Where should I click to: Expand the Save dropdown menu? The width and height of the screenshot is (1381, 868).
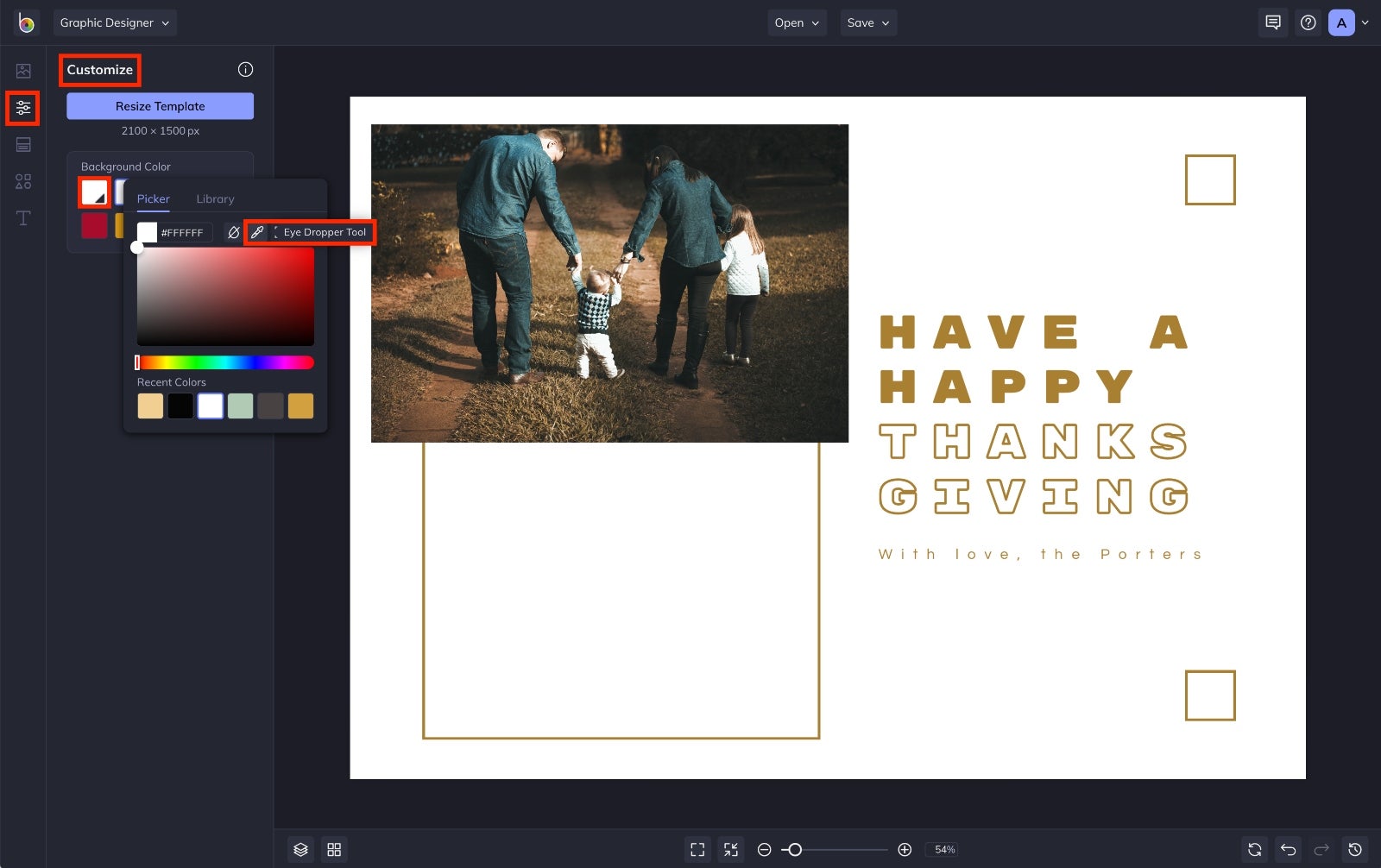click(868, 23)
